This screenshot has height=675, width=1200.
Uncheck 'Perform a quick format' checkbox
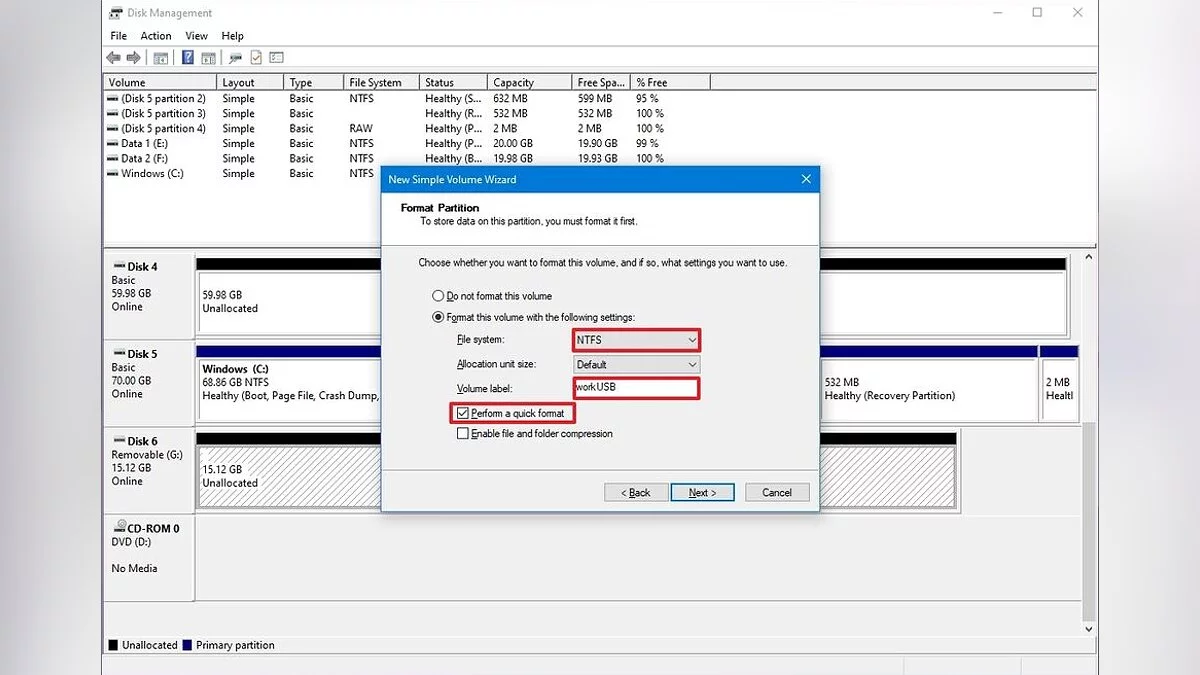click(462, 413)
